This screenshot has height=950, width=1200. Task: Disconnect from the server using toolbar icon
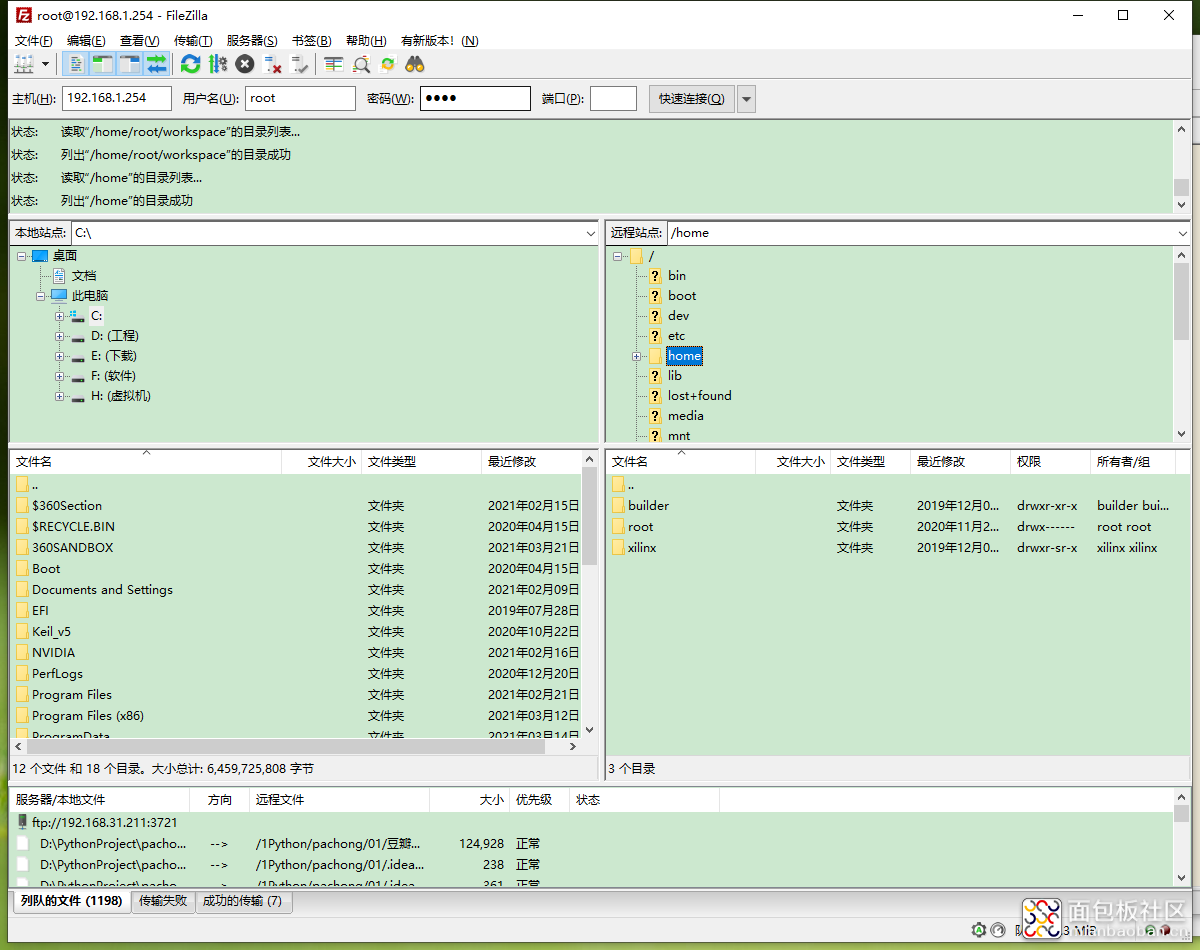coord(272,64)
